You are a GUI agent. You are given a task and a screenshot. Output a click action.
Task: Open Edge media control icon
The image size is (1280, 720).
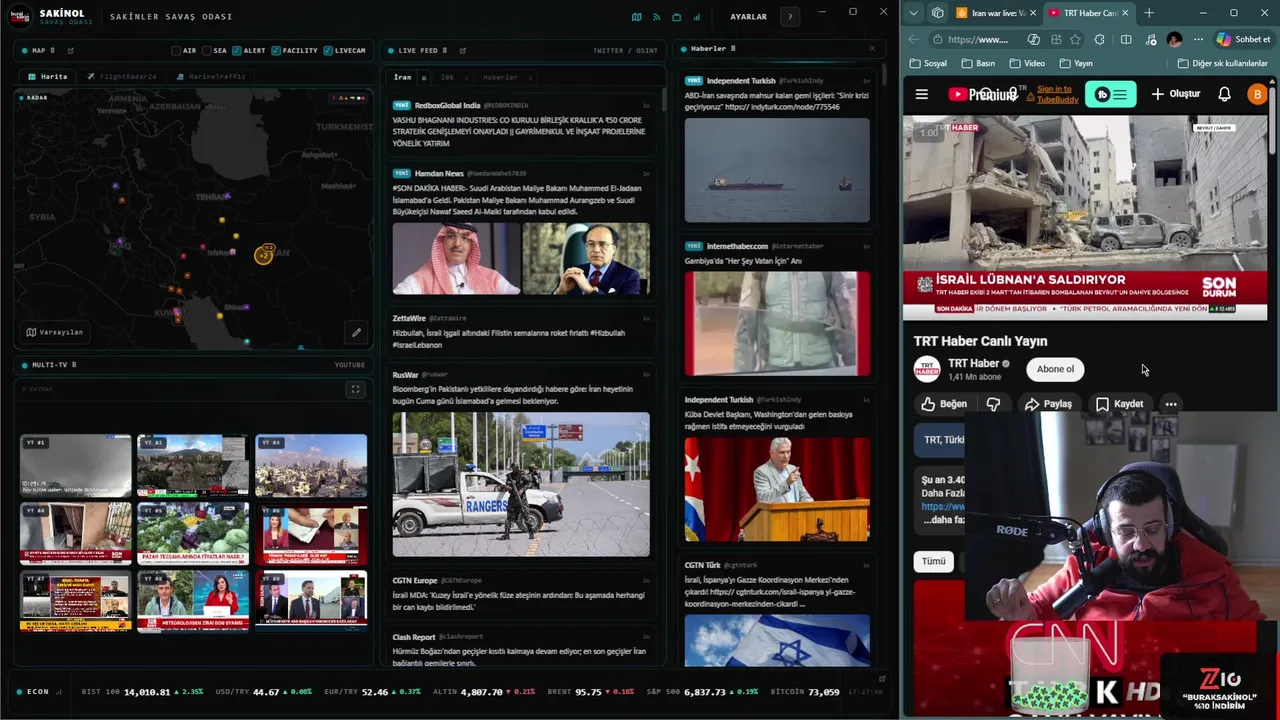1150,39
